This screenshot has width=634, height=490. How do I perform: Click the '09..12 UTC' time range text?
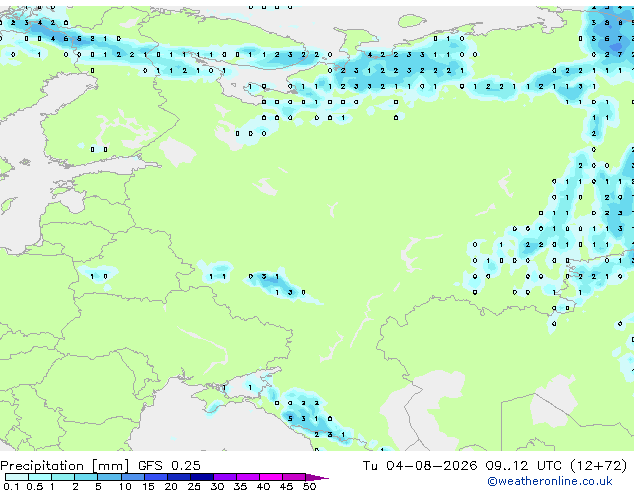[x=524, y=465]
